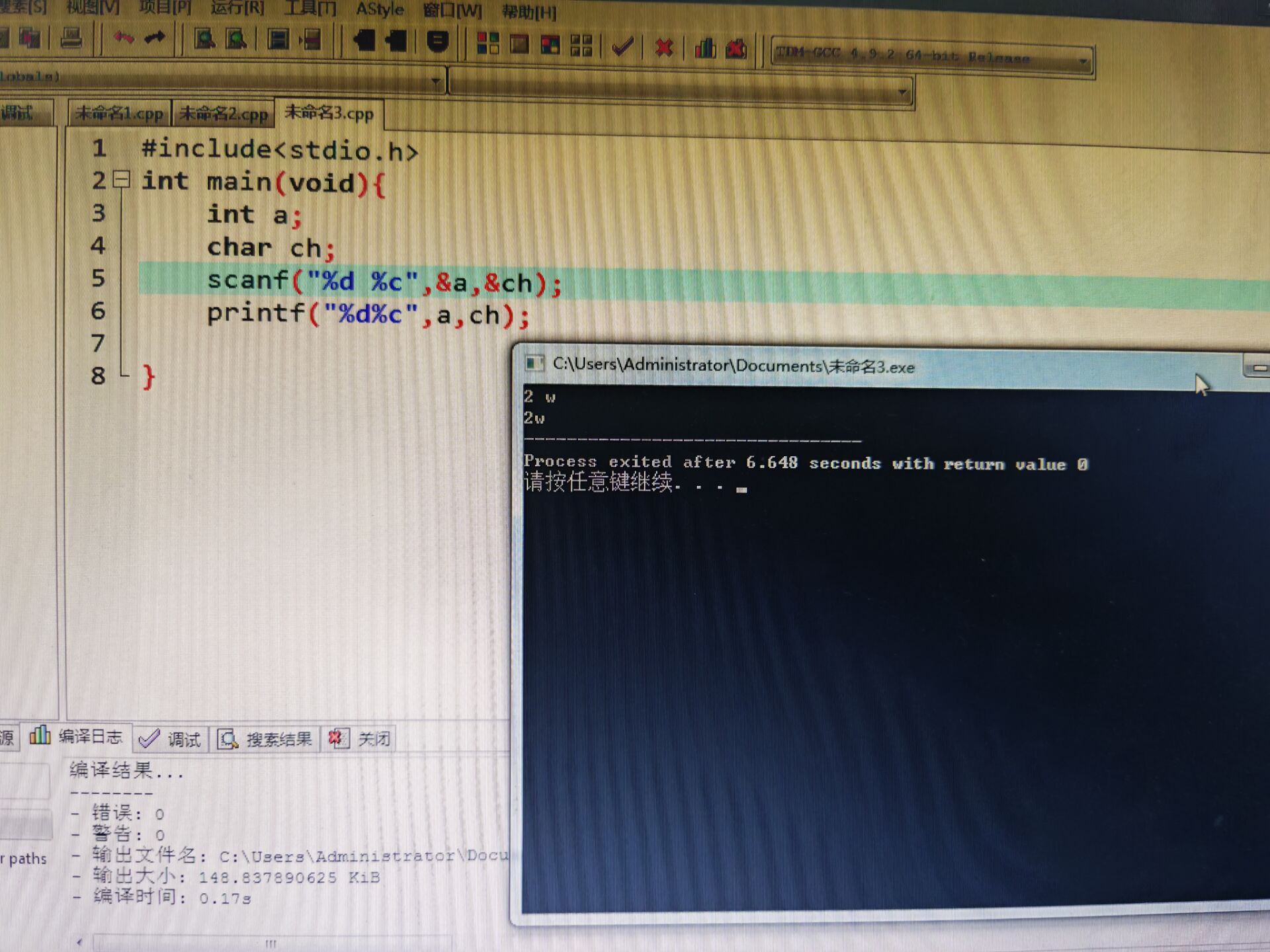Click the red X Stop execution icon
The image size is (1270, 952).
(663, 48)
